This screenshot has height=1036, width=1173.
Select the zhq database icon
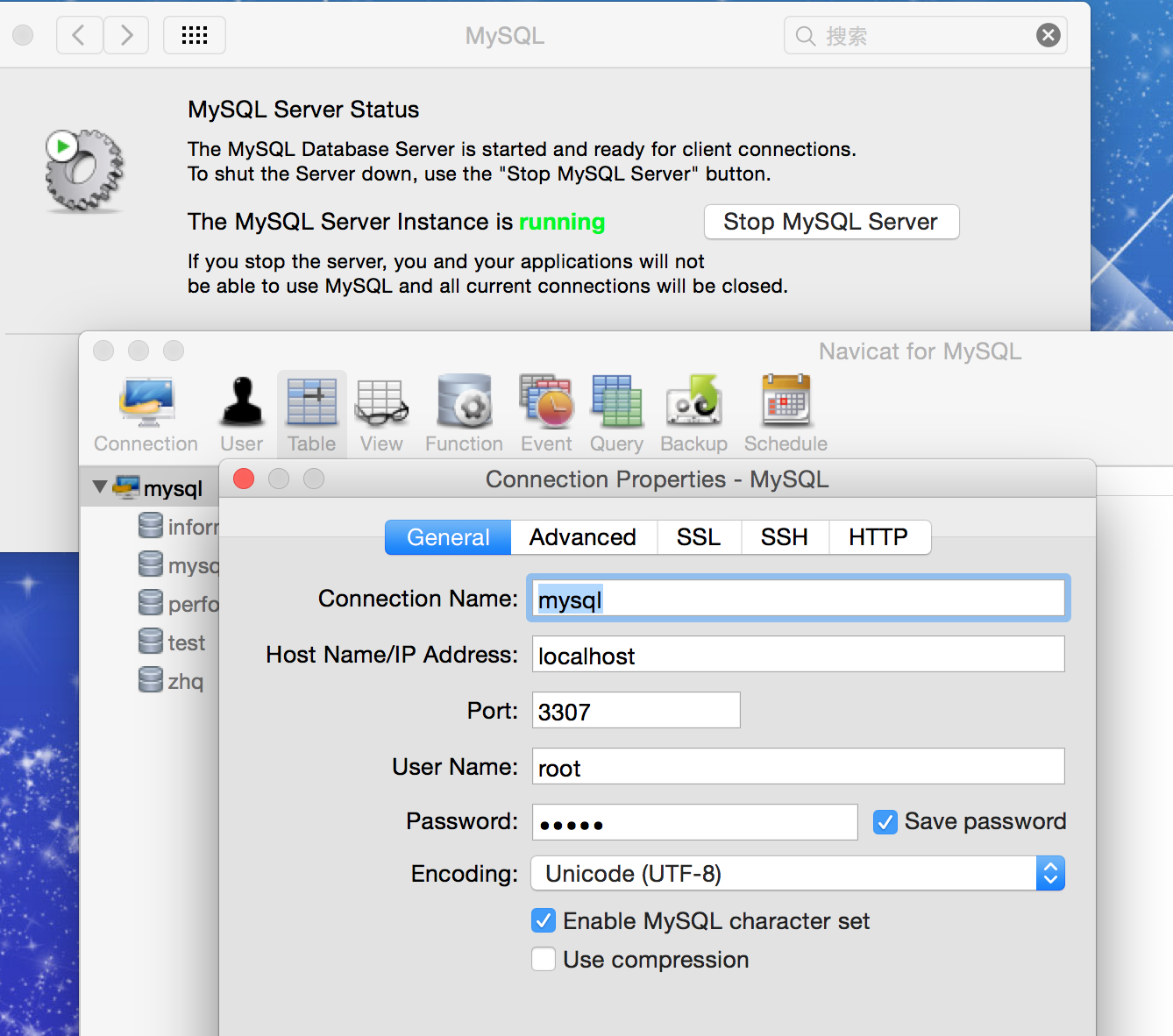coord(151,680)
